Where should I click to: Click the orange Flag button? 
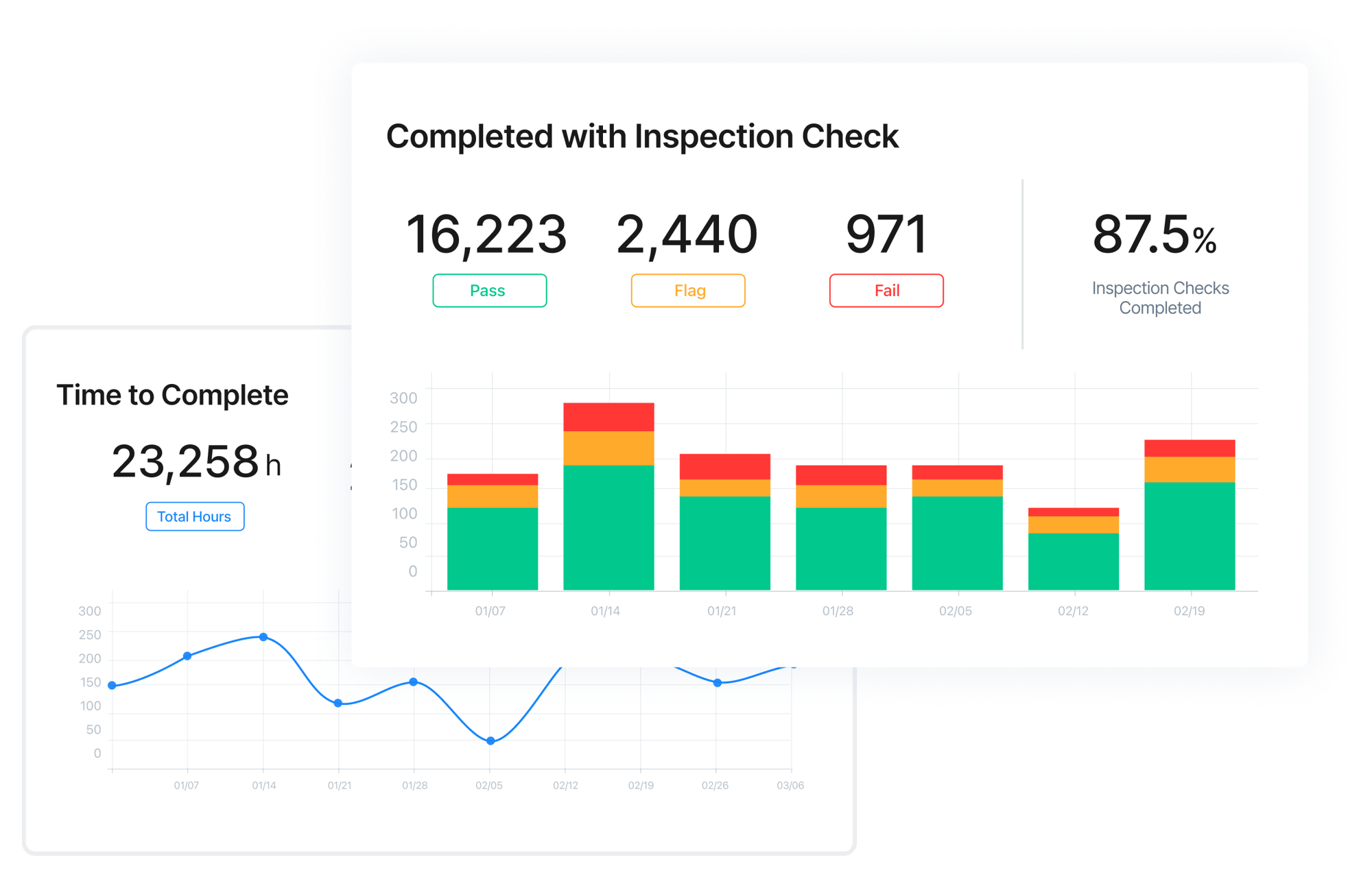[688, 291]
